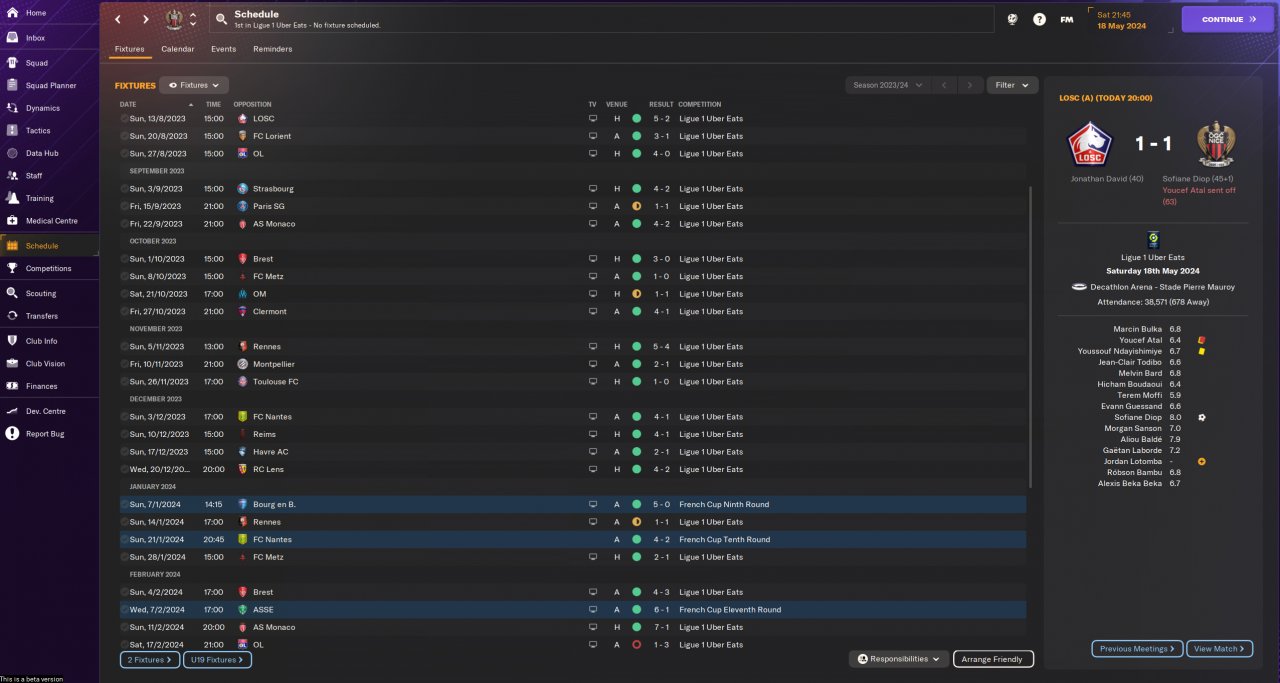This screenshot has height=683, width=1280.
Task: Click the magnifier search icon
Action: coord(221,19)
